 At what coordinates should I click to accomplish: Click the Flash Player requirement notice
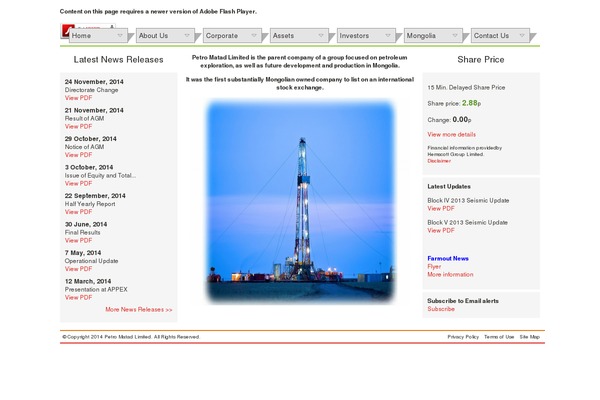point(158,11)
